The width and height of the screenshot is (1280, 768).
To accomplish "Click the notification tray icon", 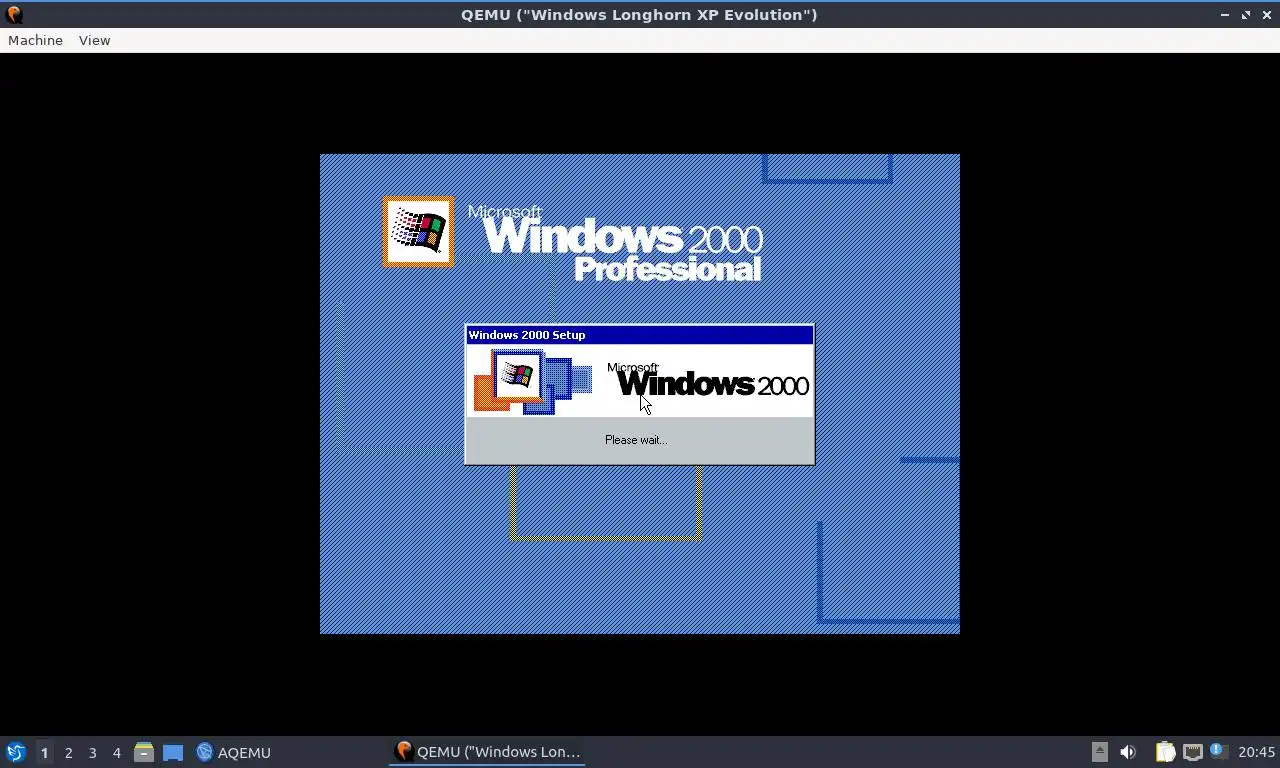I will click(x=1218, y=751).
